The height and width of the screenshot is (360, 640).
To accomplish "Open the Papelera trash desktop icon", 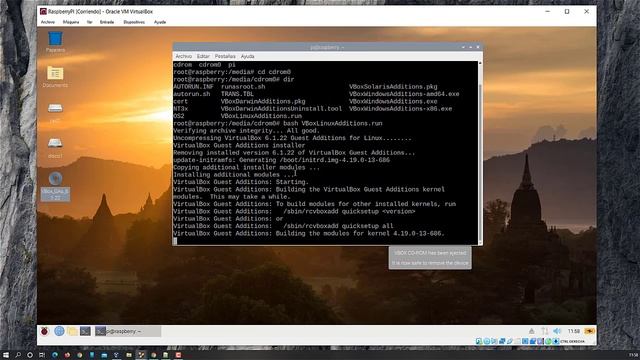I will click(55, 42).
